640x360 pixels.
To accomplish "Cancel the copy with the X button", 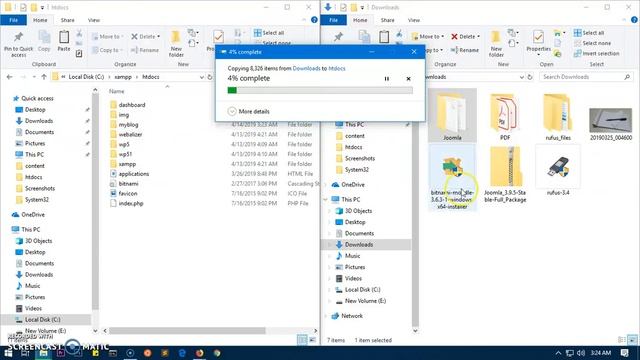I will tap(408, 79).
